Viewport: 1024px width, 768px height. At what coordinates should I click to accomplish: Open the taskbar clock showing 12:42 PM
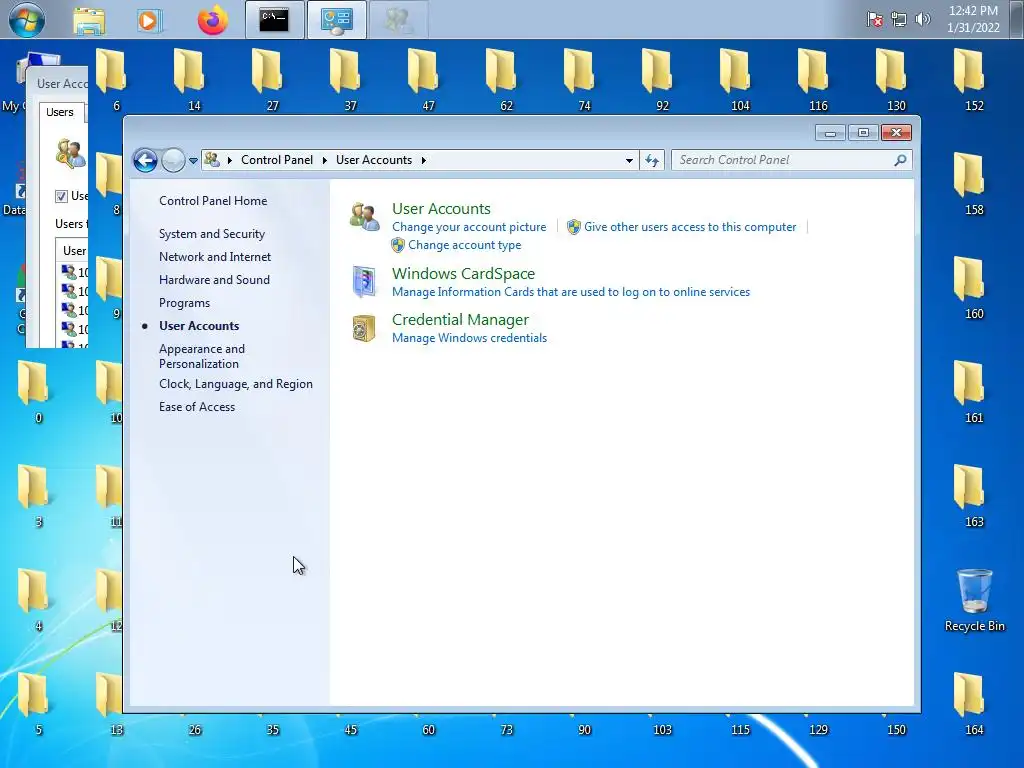pos(973,20)
